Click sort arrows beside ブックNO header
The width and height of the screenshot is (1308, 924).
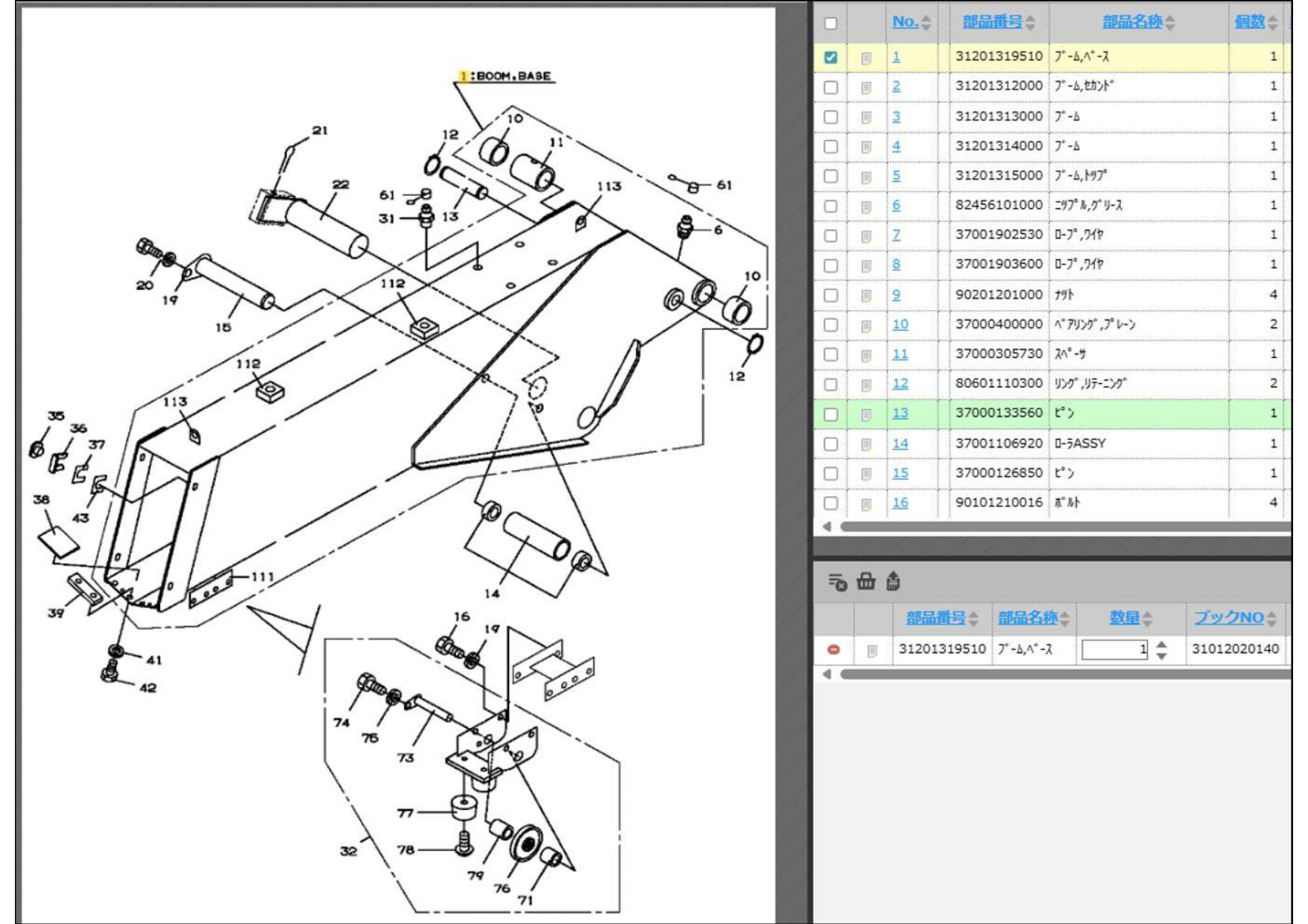[x=1271, y=618]
